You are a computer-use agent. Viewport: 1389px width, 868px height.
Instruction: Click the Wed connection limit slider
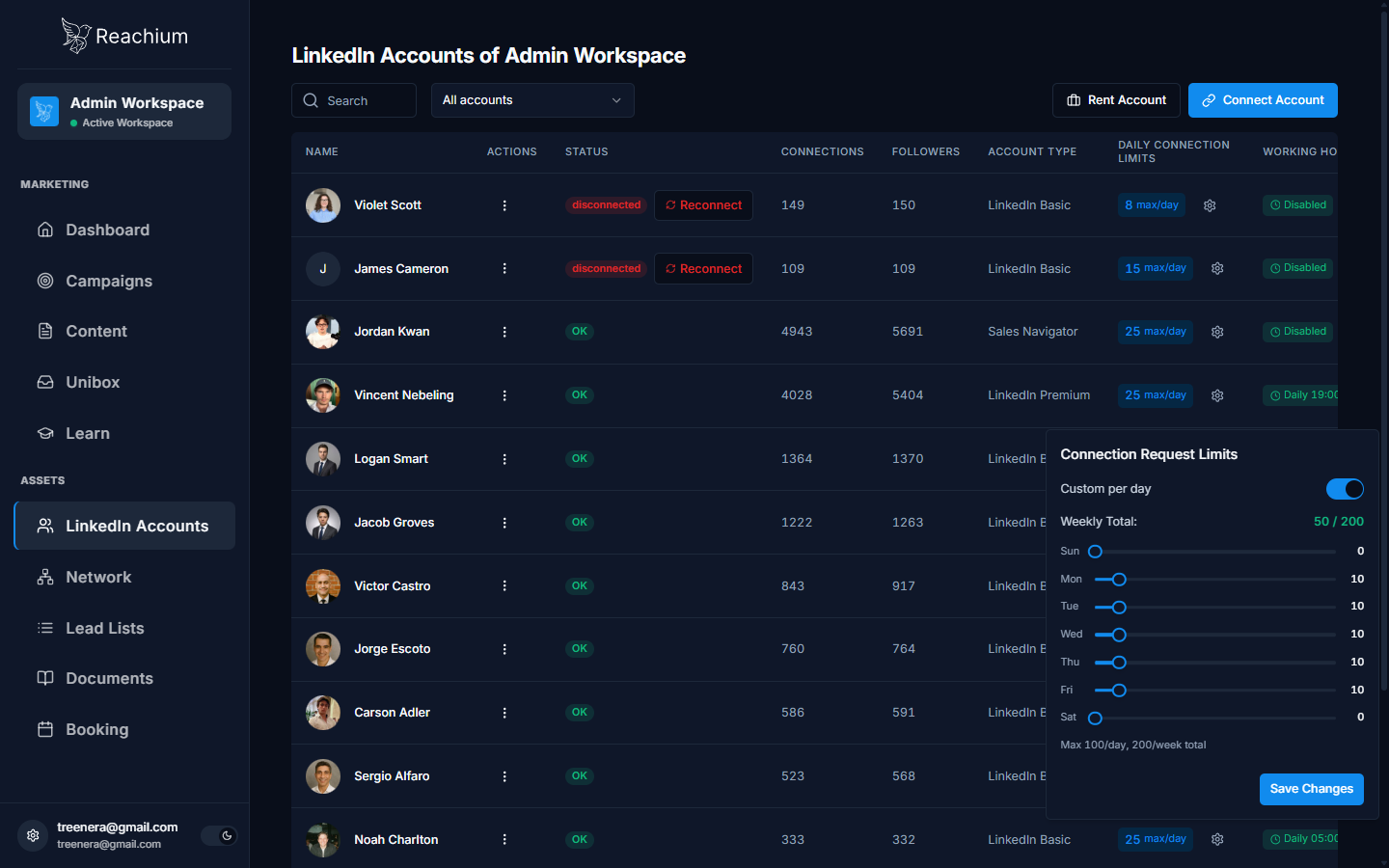click(x=1215, y=635)
